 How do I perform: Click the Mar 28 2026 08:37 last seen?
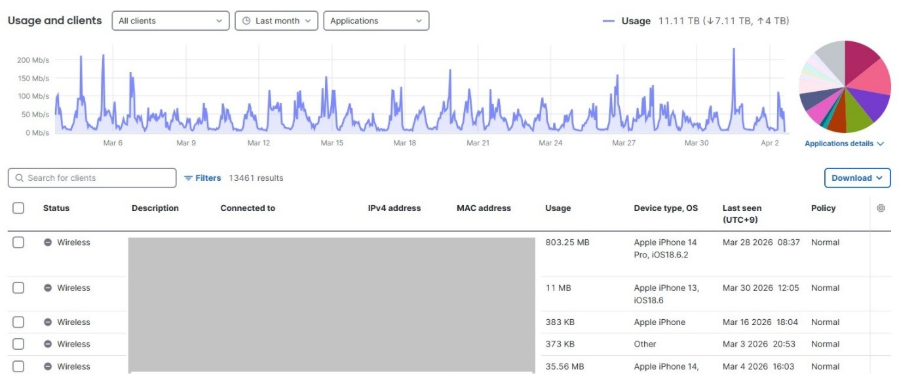click(x=761, y=243)
